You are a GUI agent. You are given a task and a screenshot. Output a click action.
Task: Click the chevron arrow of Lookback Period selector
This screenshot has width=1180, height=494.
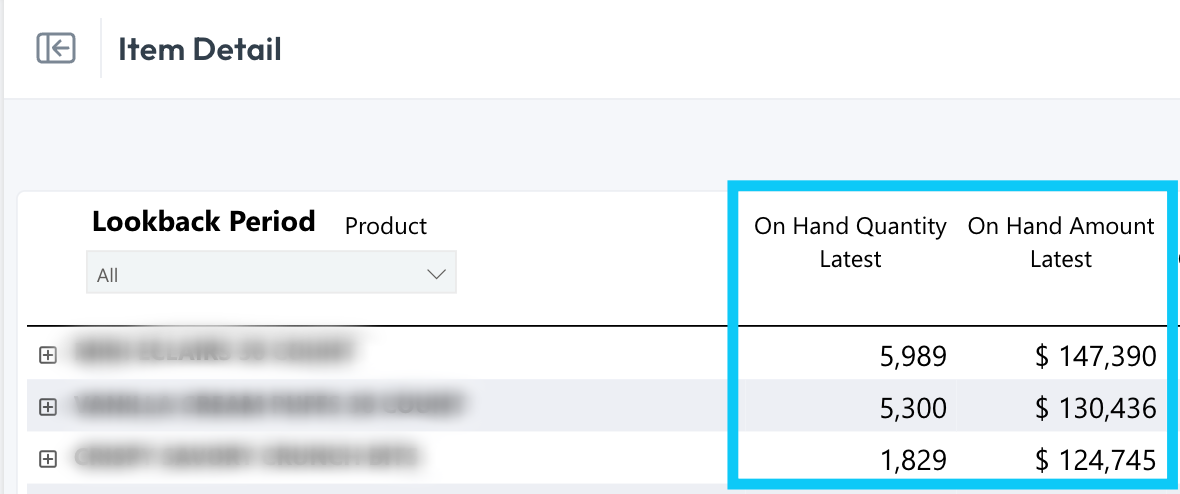point(436,275)
